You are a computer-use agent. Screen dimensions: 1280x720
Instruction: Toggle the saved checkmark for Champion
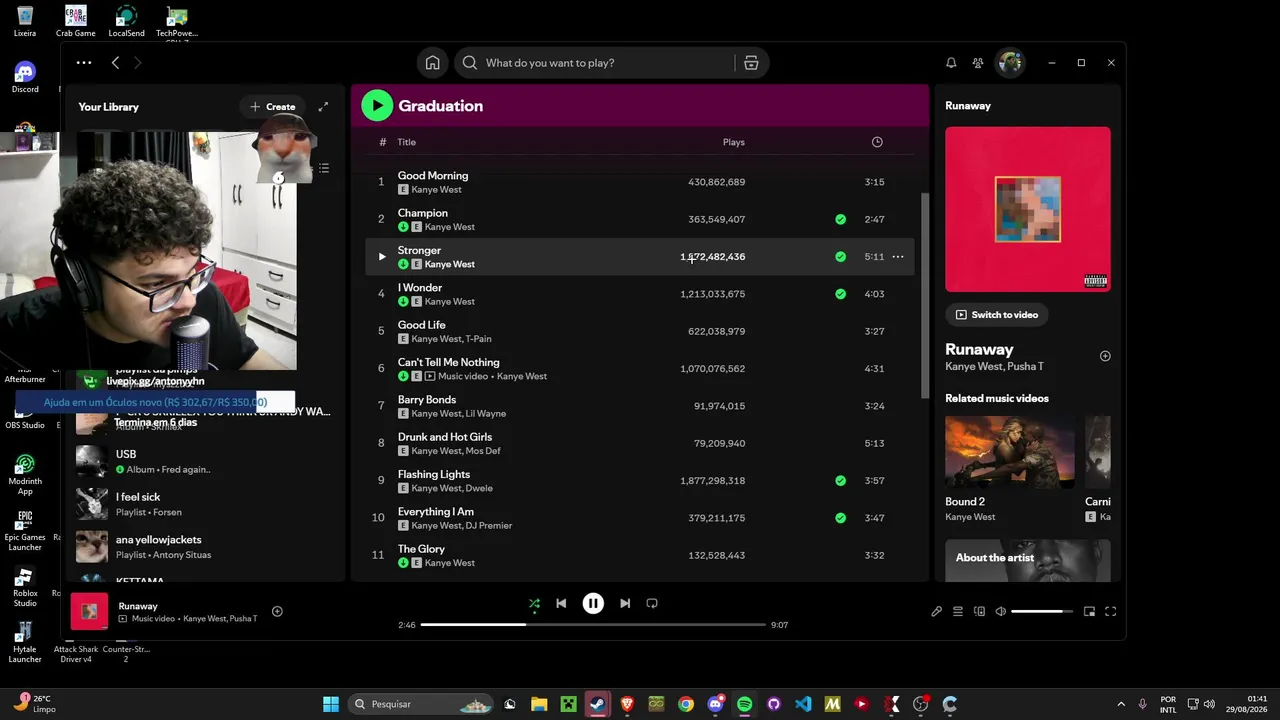[x=840, y=219]
